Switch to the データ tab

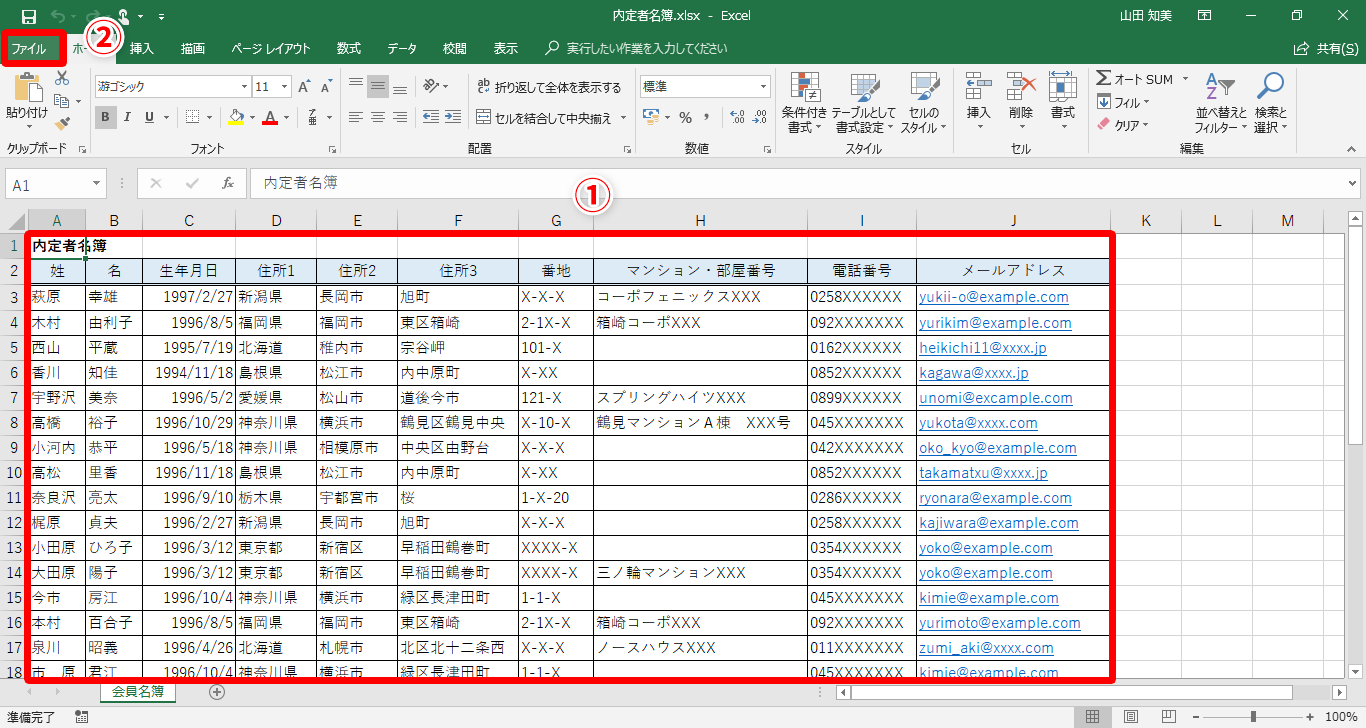(402, 48)
